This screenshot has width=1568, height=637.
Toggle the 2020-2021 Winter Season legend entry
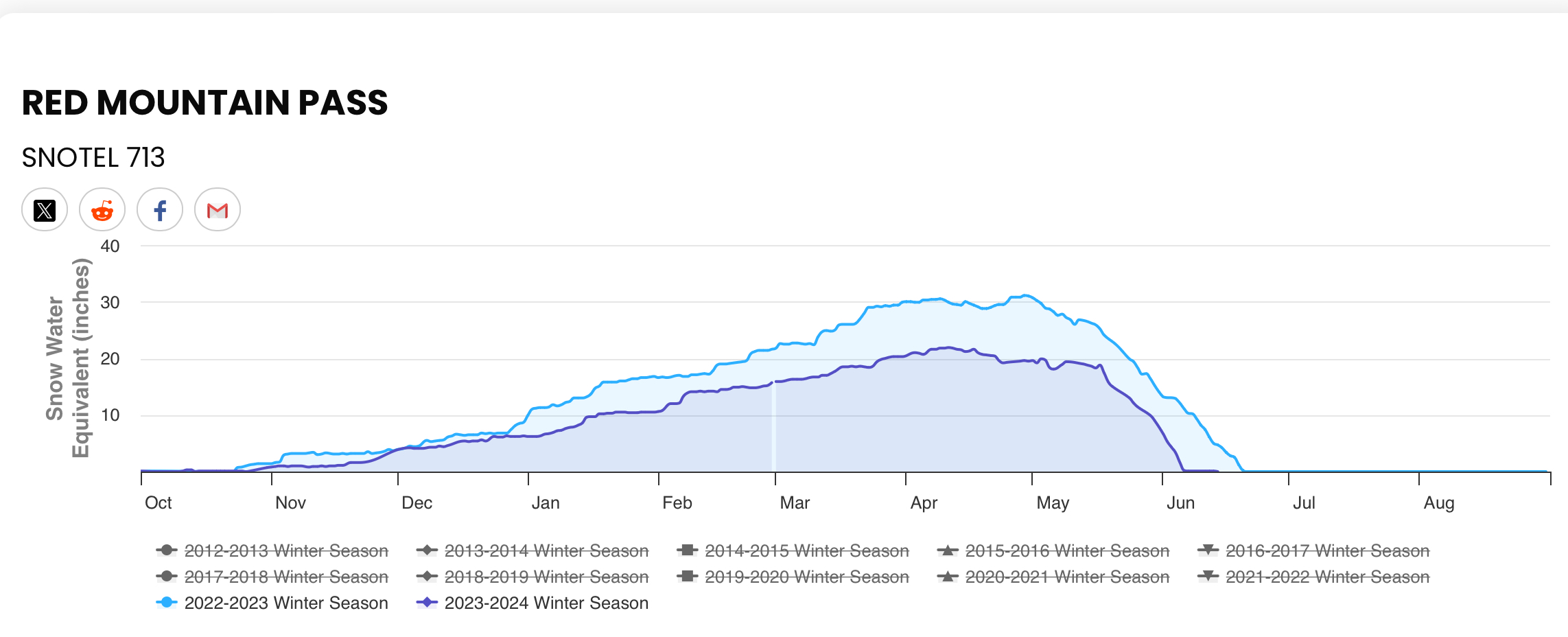pos(1066,577)
